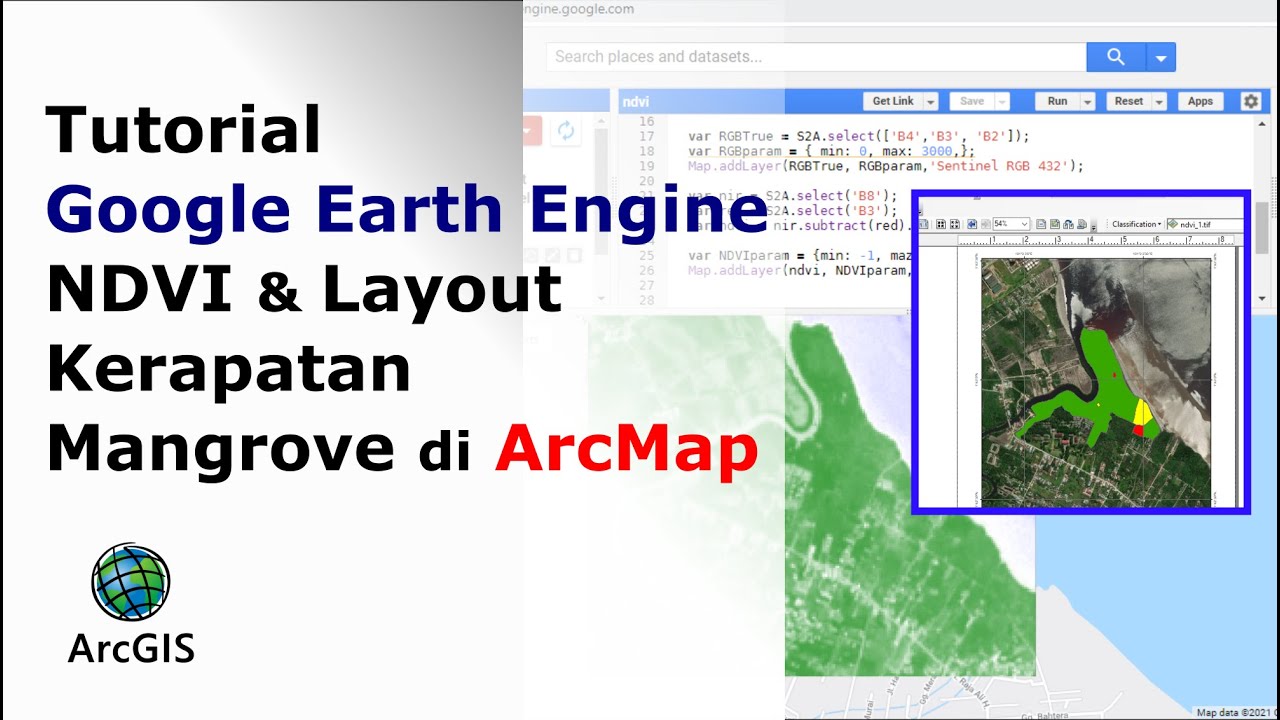Expand the Run dropdown arrow
1280x720 pixels.
(1088, 101)
